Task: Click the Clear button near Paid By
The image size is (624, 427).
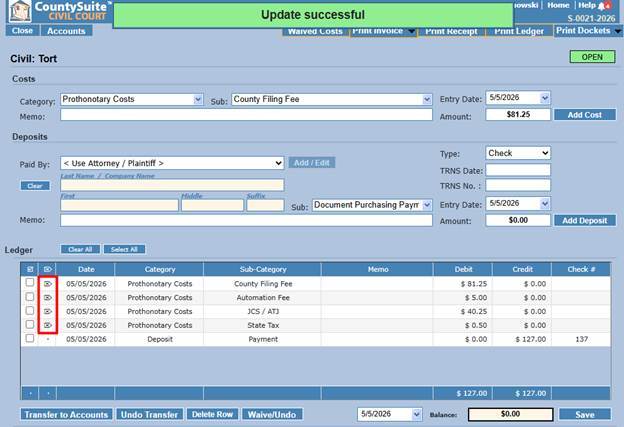Action: [35, 186]
